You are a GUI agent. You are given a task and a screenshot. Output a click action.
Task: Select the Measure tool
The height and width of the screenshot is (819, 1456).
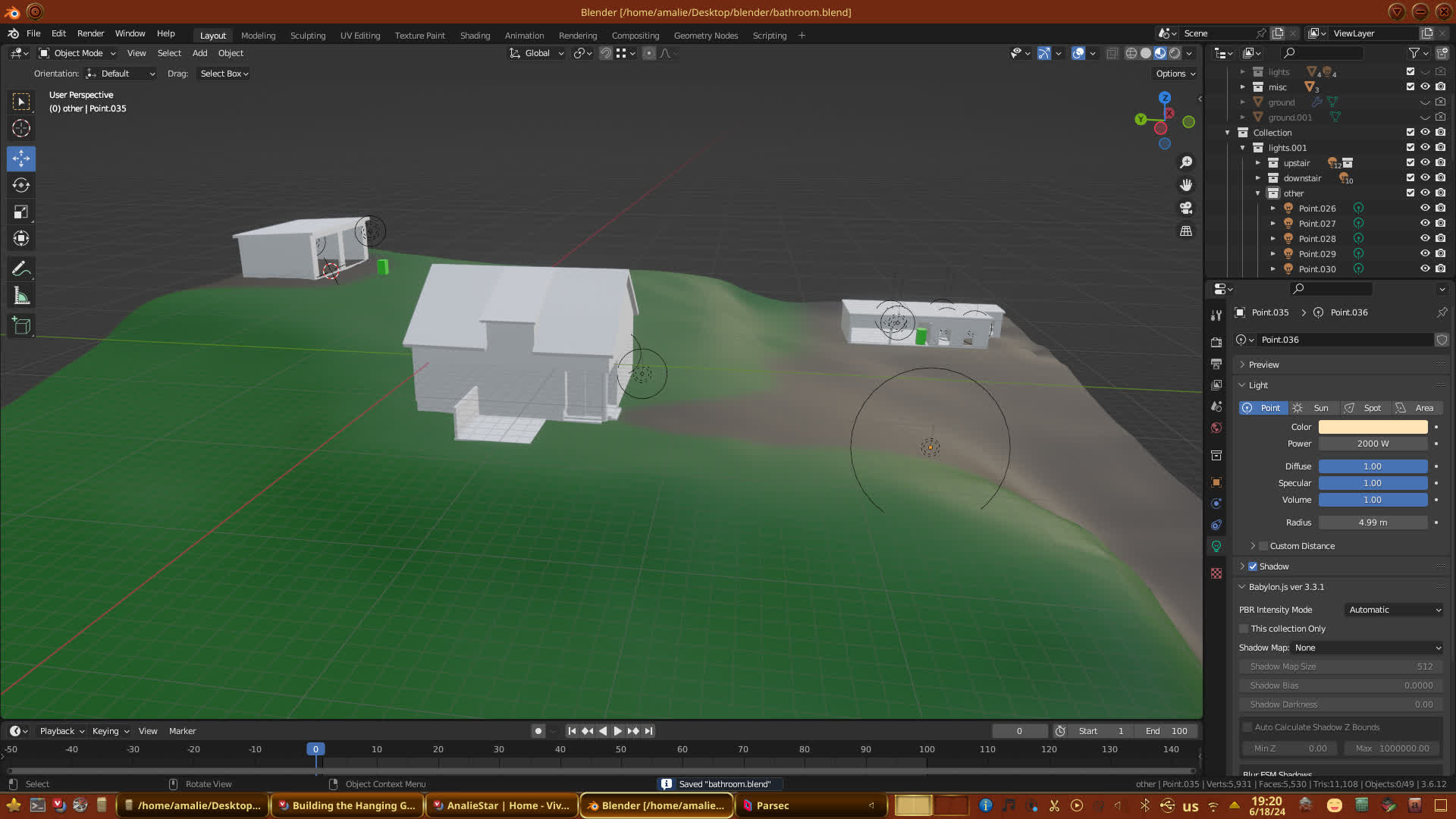(x=21, y=297)
